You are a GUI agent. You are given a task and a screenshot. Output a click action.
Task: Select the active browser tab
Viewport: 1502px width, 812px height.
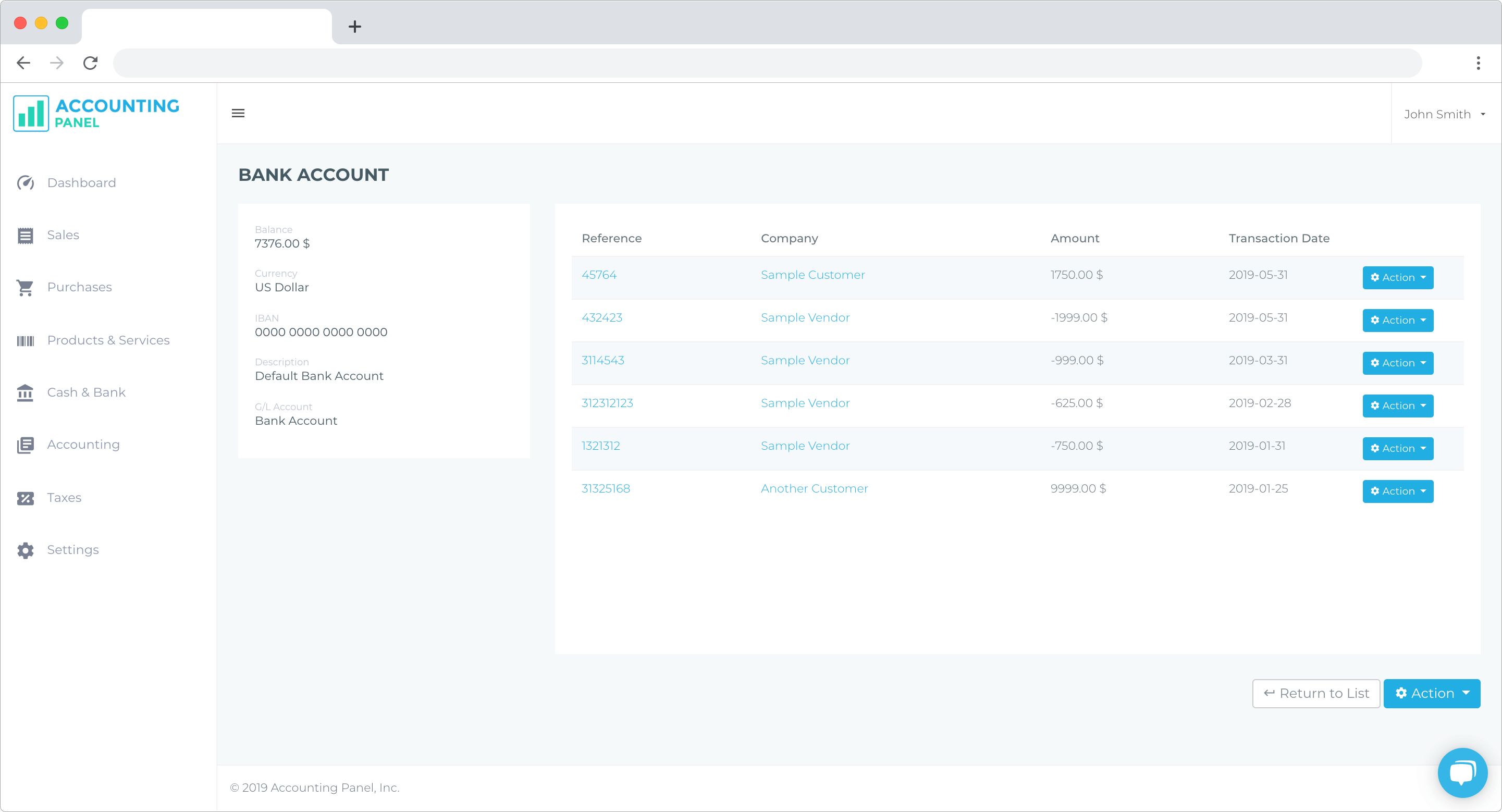pos(207,26)
